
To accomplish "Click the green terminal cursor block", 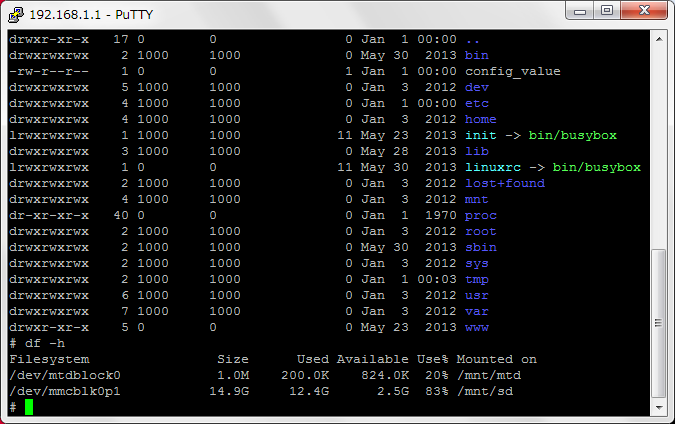I will click(x=29, y=407).
